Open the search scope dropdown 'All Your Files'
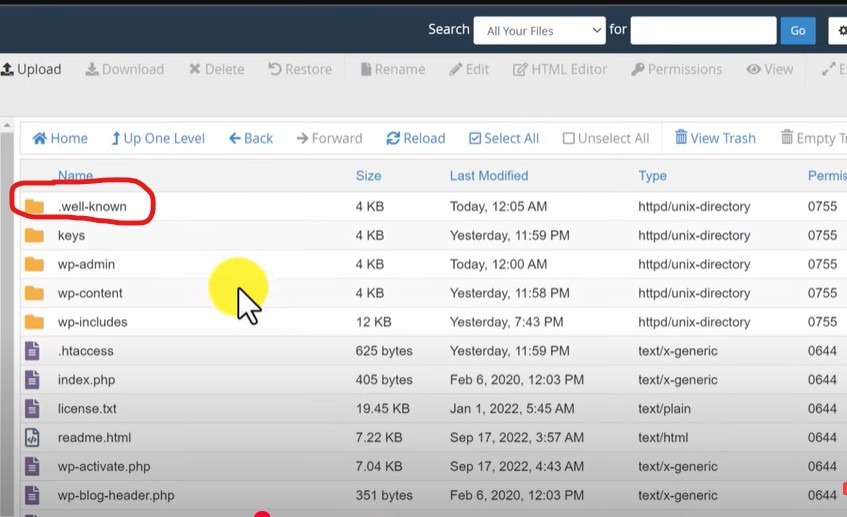847x517 pixels. [539, 30]
